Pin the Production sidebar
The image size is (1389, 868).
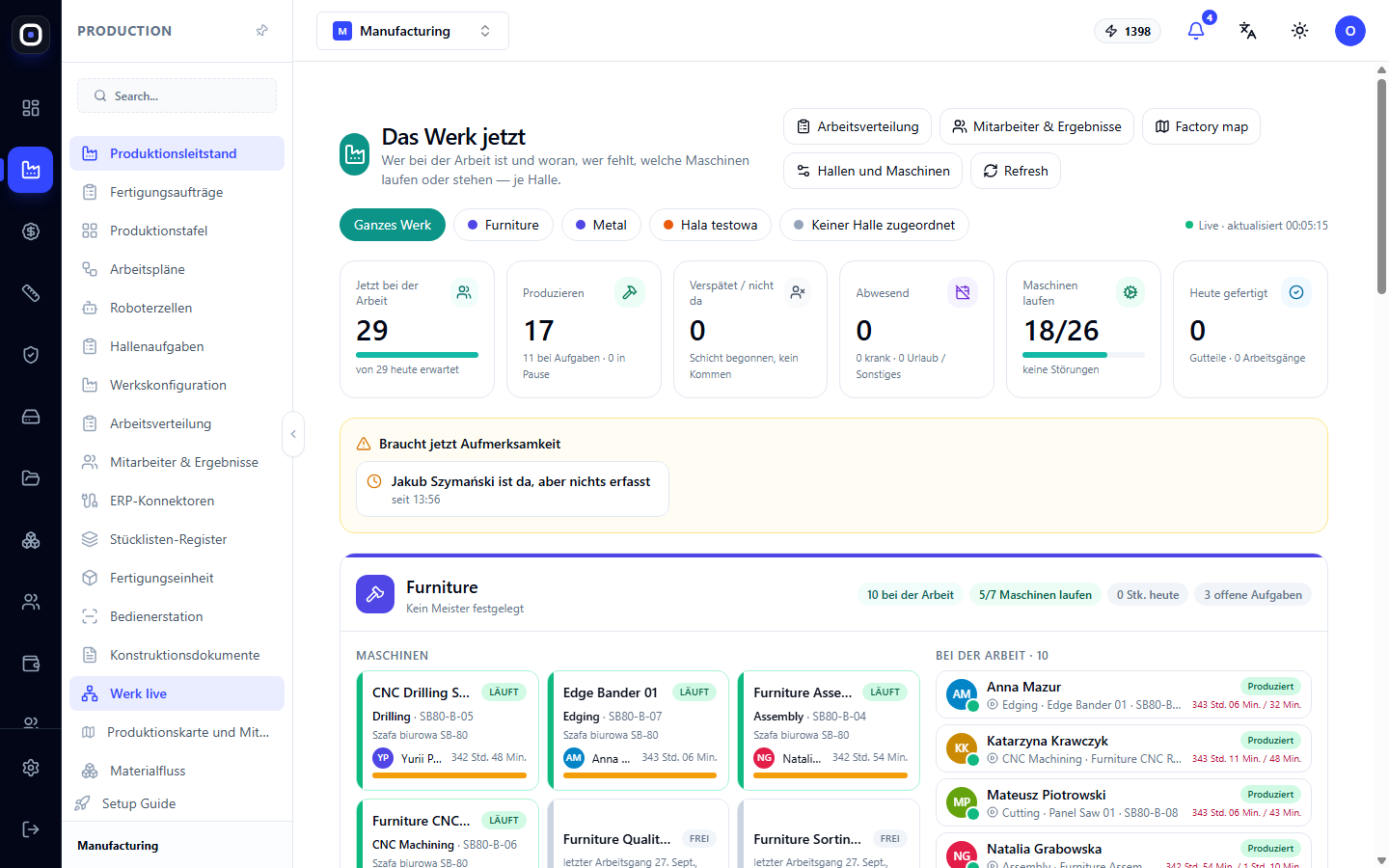(261, 31)
